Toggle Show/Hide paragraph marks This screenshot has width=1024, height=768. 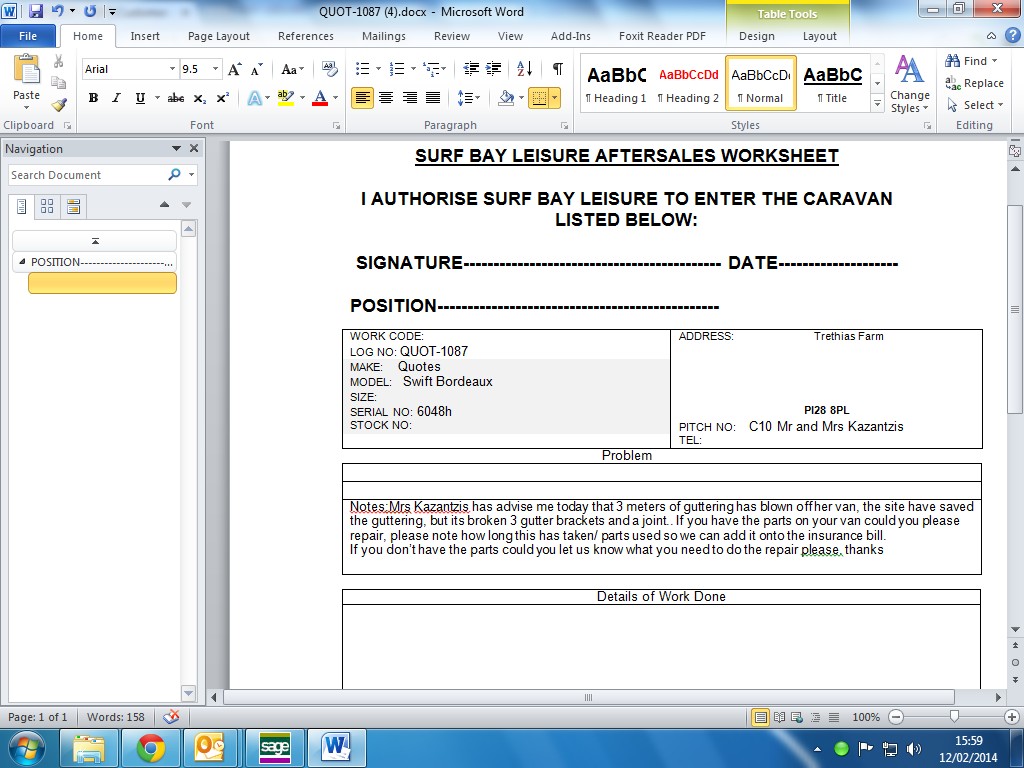(x=557, y=69)
